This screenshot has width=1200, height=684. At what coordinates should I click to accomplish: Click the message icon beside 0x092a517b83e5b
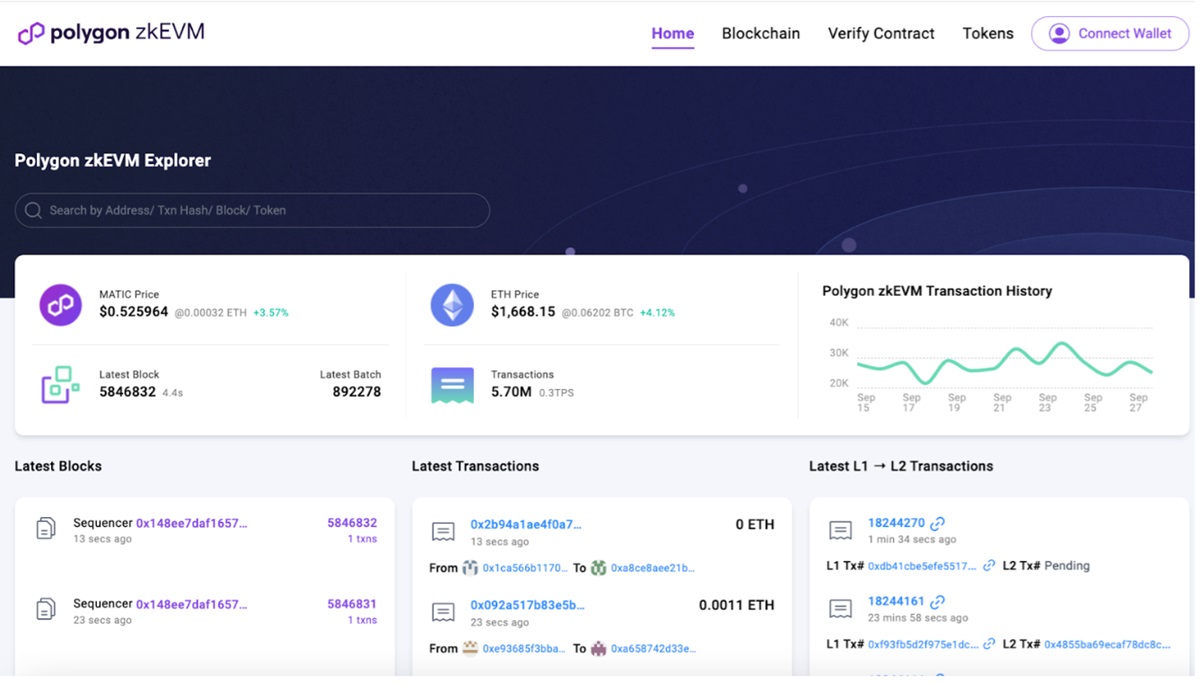tap(443, 611)
